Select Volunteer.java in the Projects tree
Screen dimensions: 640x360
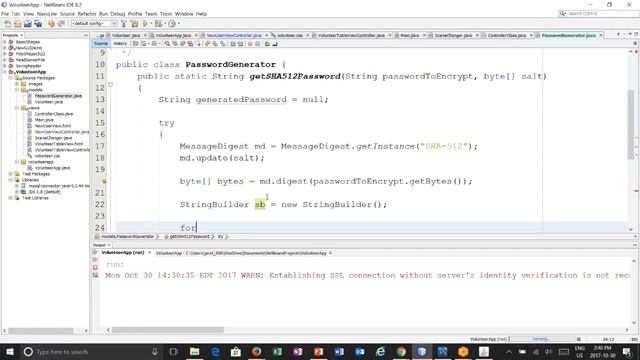tap(49, 102)
